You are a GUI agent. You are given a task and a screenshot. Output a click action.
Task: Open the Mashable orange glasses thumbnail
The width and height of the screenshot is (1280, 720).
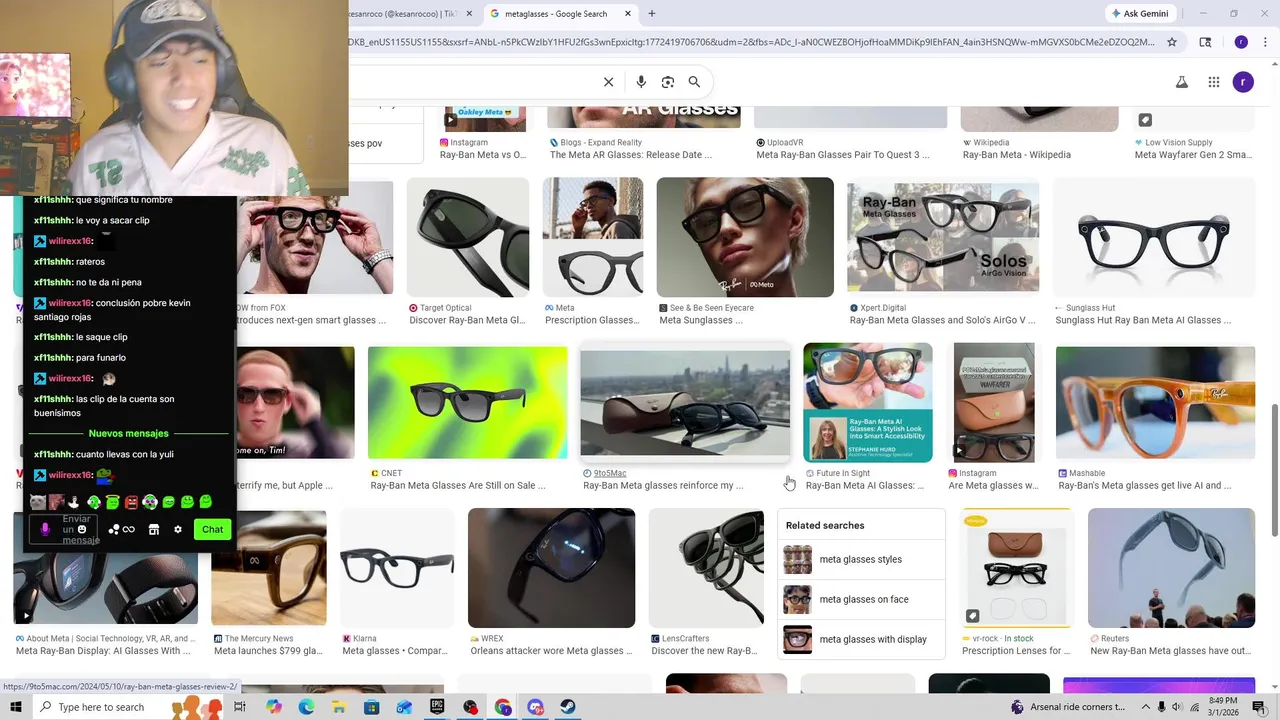click(x=1155, y=403)
